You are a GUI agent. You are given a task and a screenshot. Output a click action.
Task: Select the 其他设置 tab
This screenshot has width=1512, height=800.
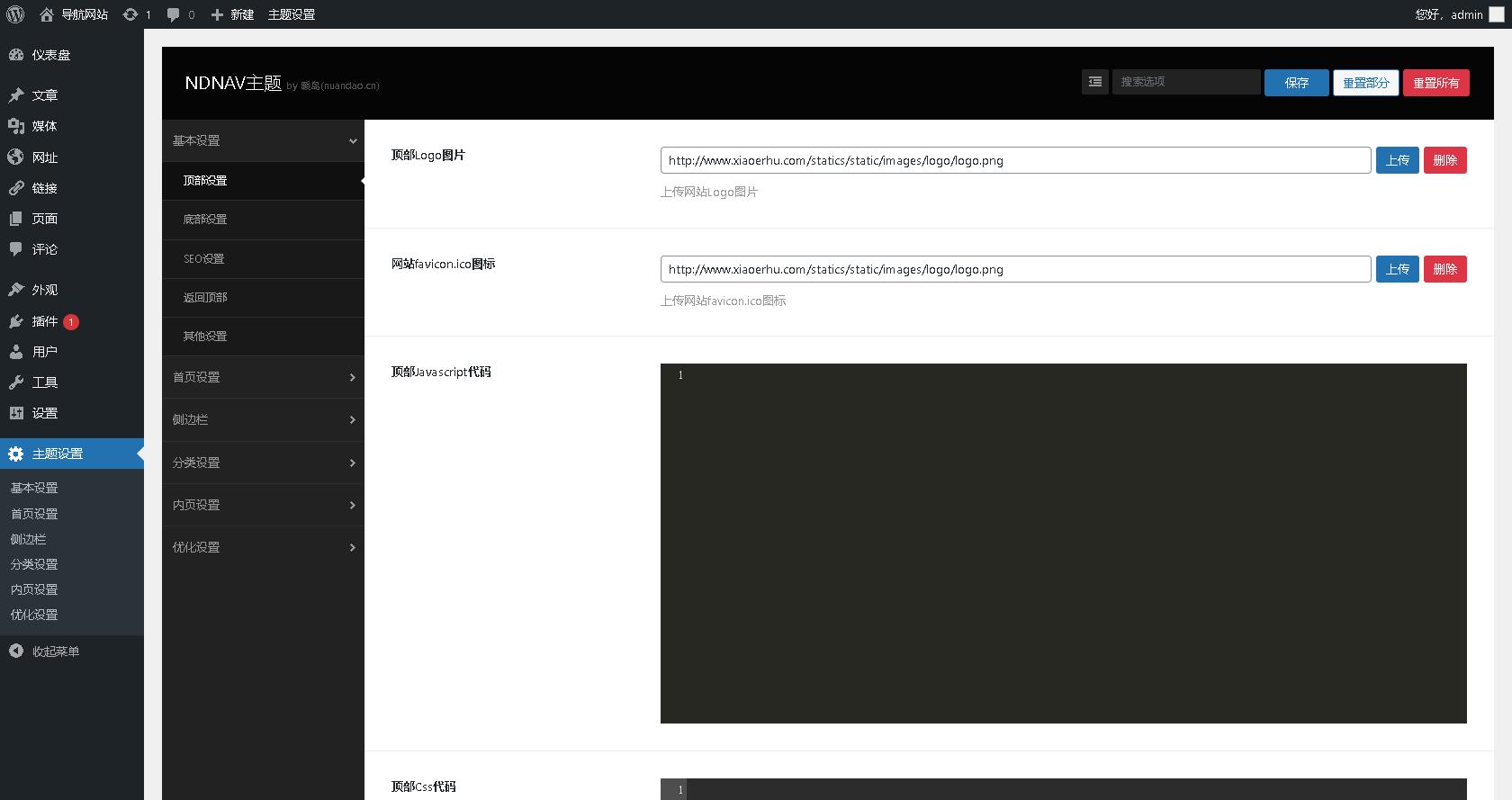(263, 337)
